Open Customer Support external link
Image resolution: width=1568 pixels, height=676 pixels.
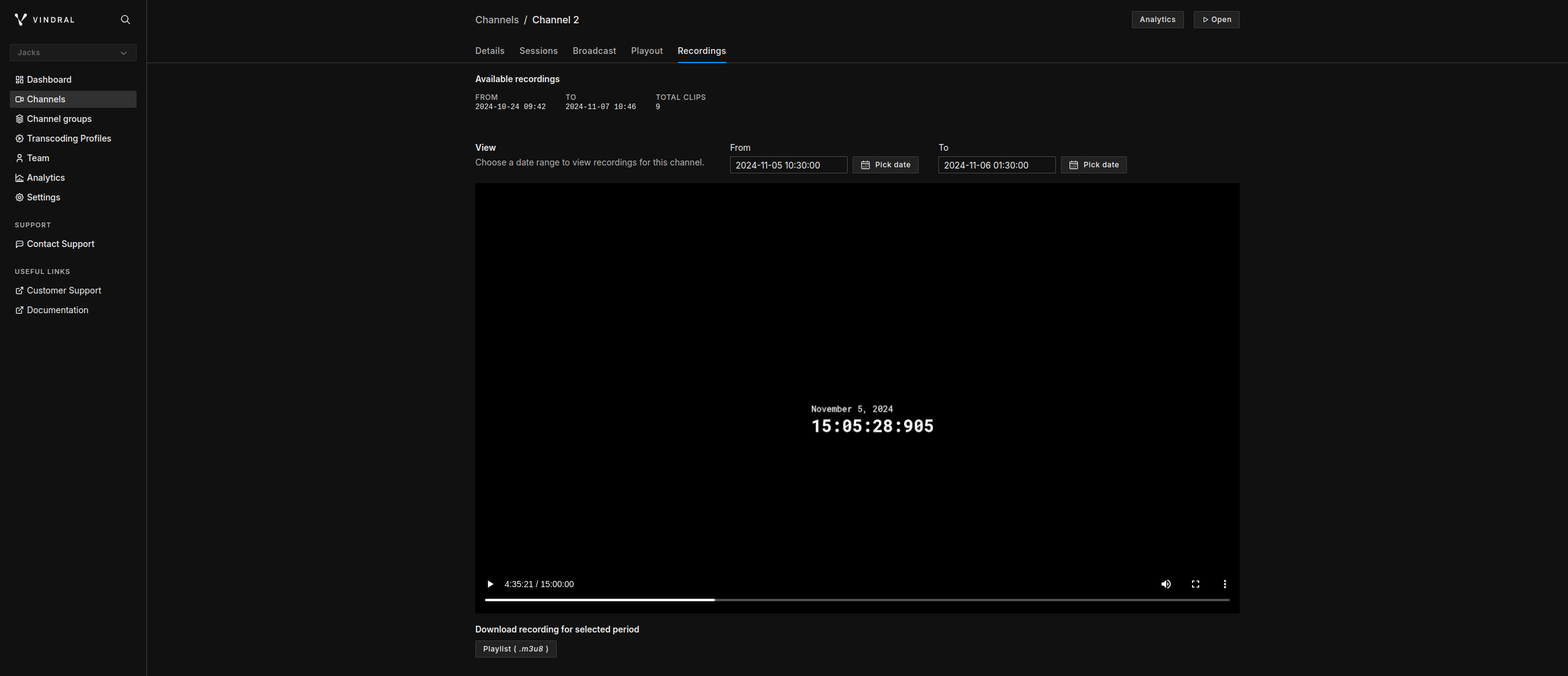(x=73, y=291)
